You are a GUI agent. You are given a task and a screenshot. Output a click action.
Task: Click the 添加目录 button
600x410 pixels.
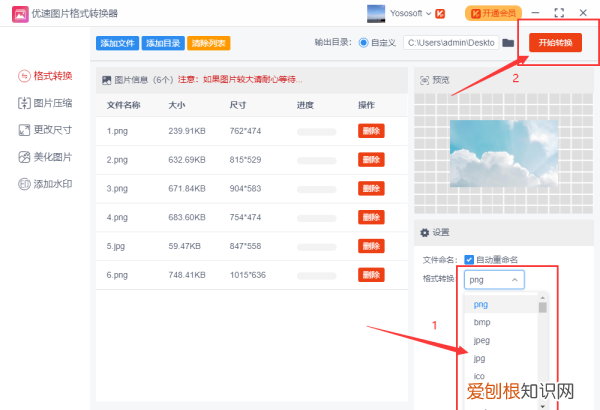163,43
